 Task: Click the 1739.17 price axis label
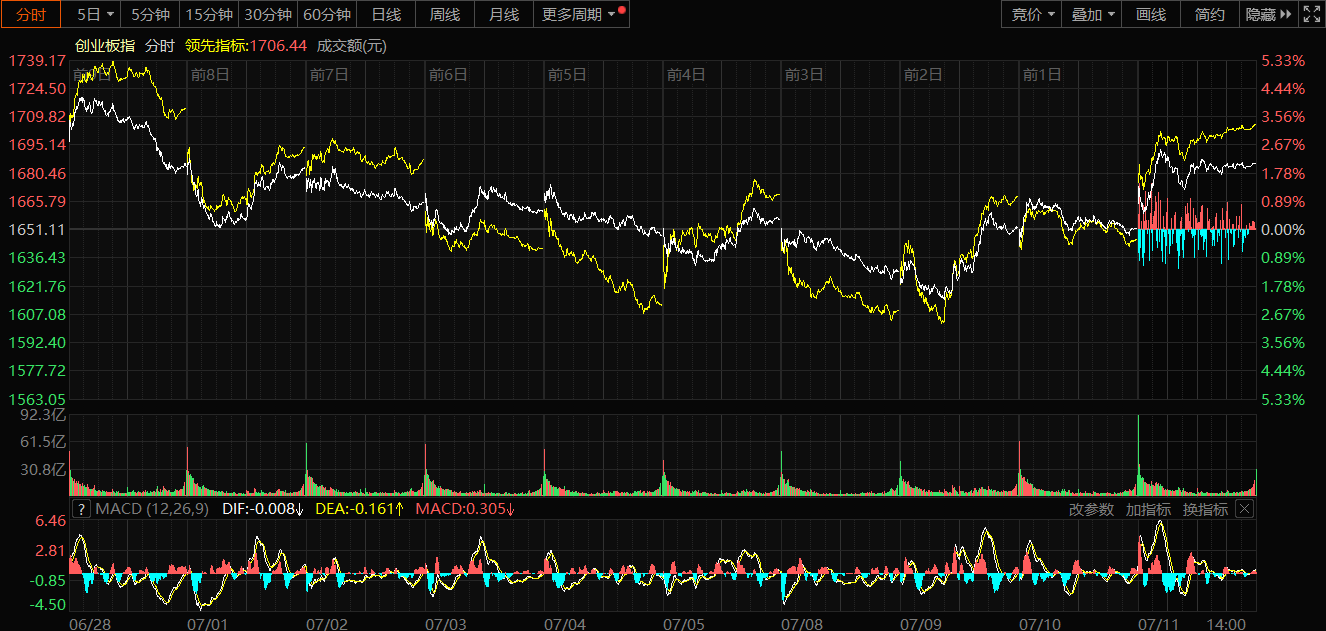pyautogui.click(x=36, y=60)
